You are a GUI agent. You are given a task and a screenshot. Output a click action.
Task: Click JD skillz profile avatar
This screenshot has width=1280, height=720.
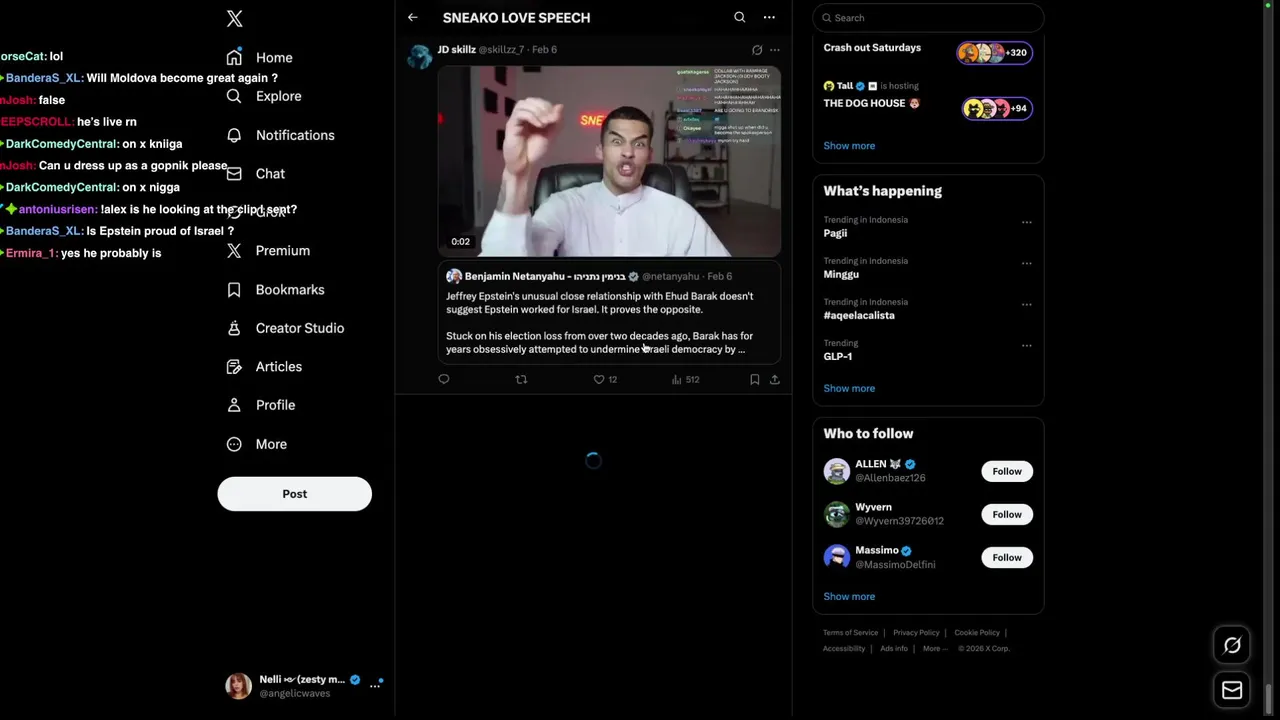click(x=420, y=55)
